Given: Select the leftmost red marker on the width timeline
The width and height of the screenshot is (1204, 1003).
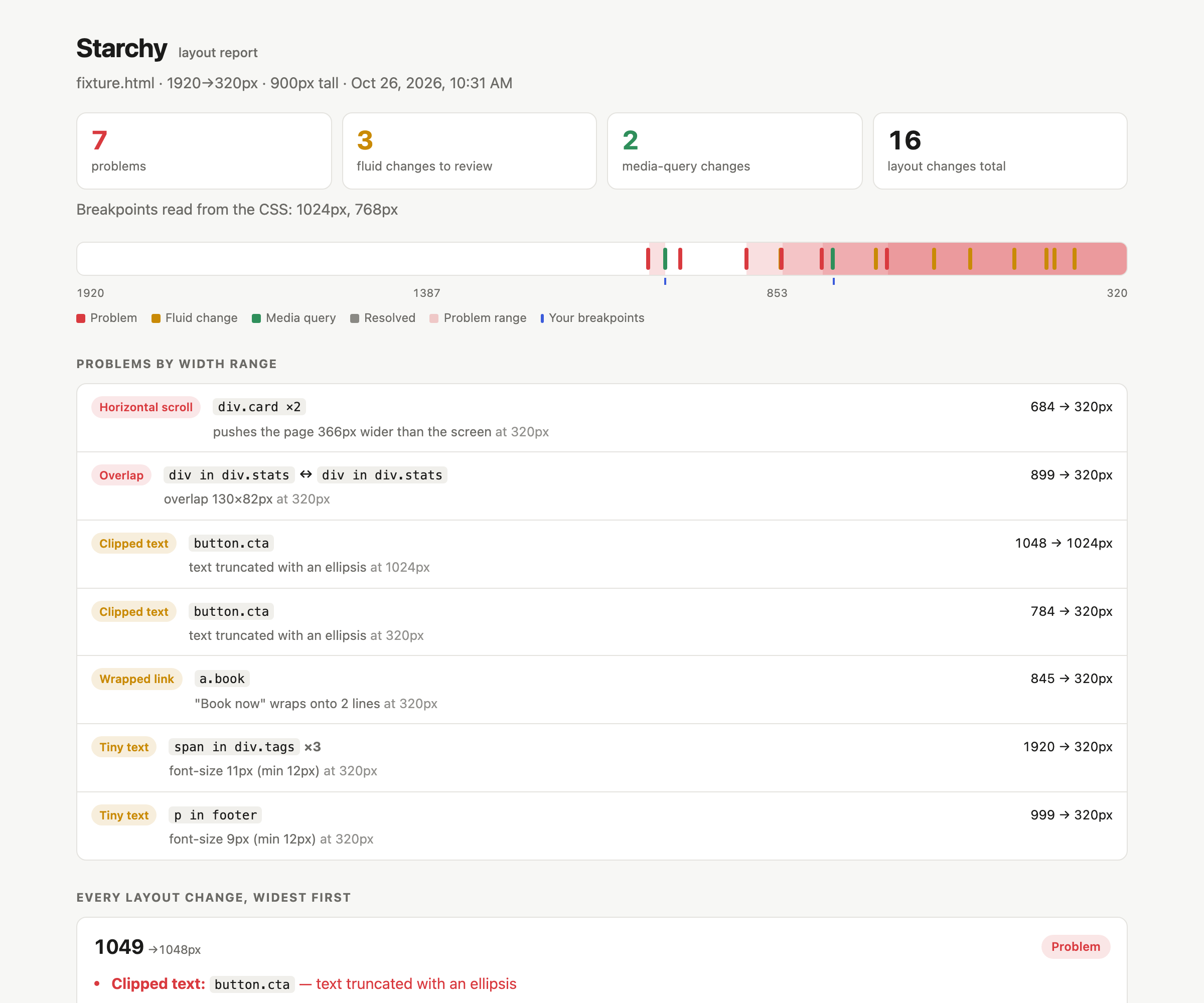Looking at the screenshot, I should point(648,258).
